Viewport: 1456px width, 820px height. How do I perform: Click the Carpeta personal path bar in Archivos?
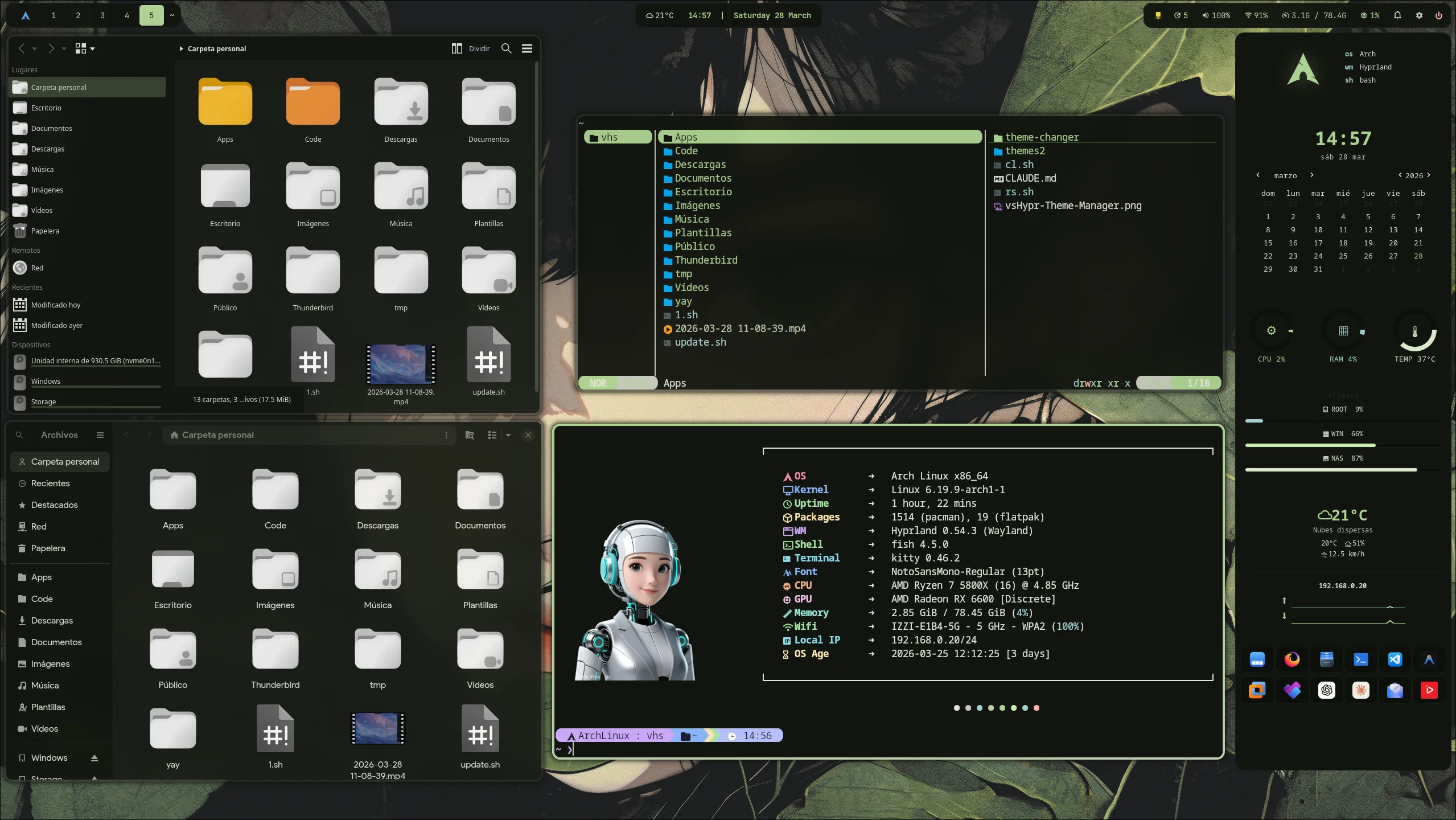tap(309, 435)
